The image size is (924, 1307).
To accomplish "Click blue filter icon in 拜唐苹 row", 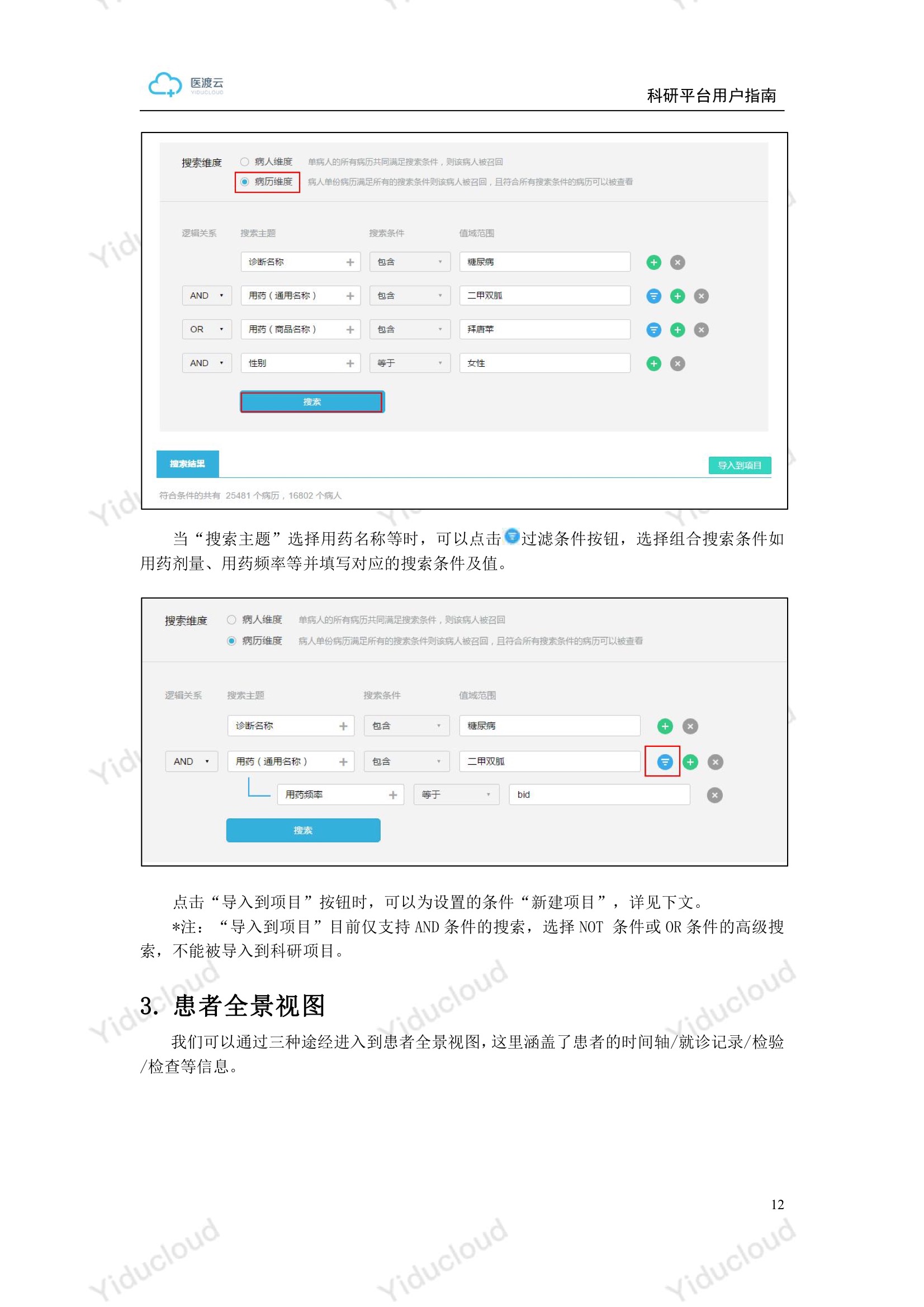I will pyautogui.click(x=653, y=330).
